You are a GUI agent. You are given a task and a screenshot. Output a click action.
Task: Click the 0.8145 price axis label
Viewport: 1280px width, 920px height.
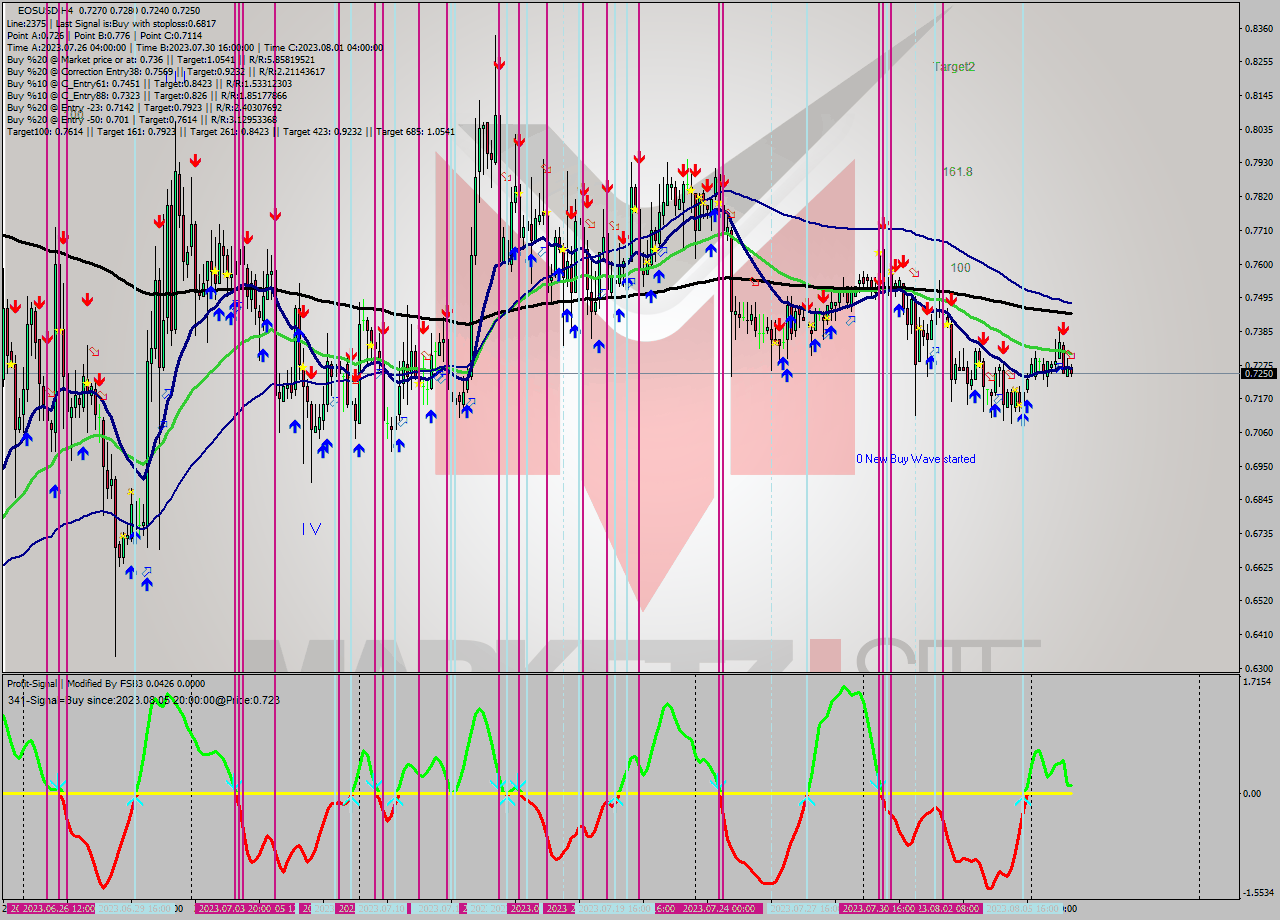[x=1258, y=96]
